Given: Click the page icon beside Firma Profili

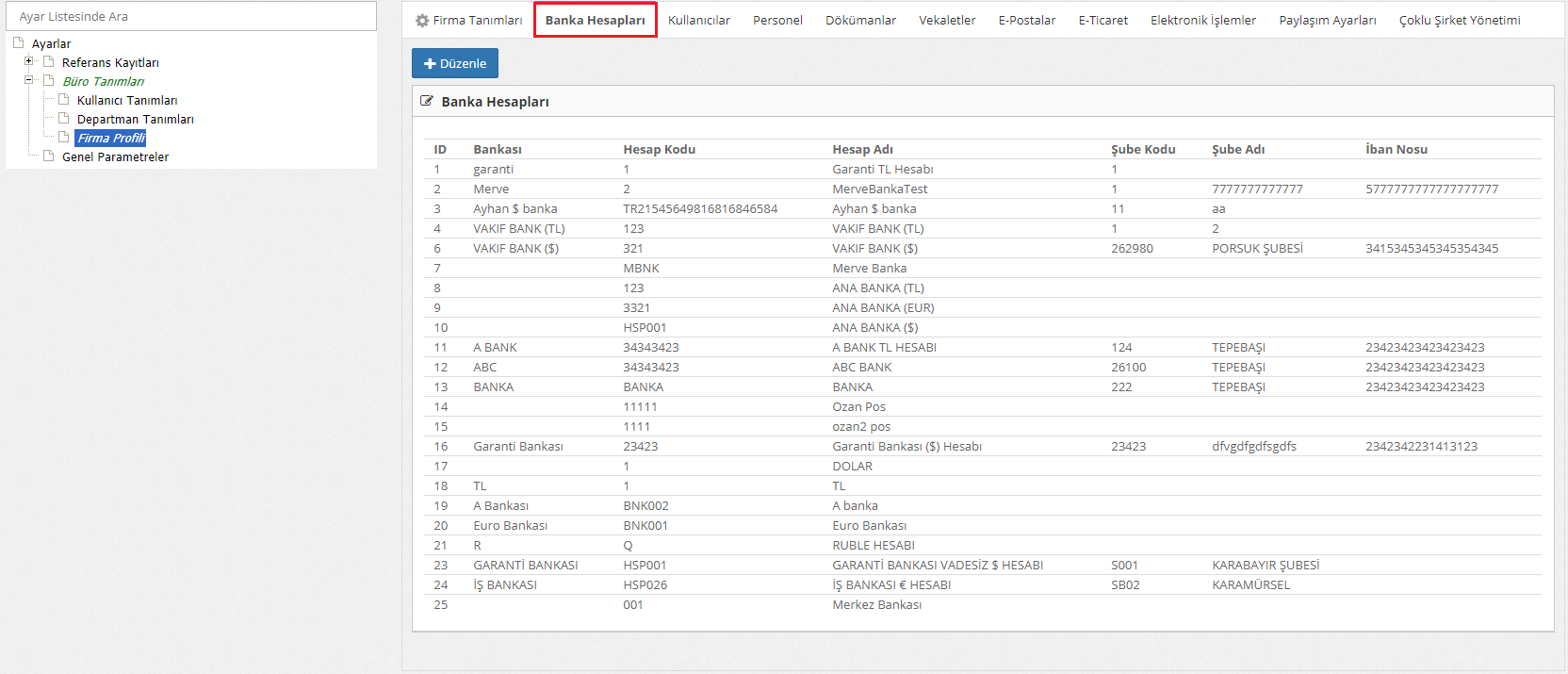Looking at the screenshot, I should (64, 138).
